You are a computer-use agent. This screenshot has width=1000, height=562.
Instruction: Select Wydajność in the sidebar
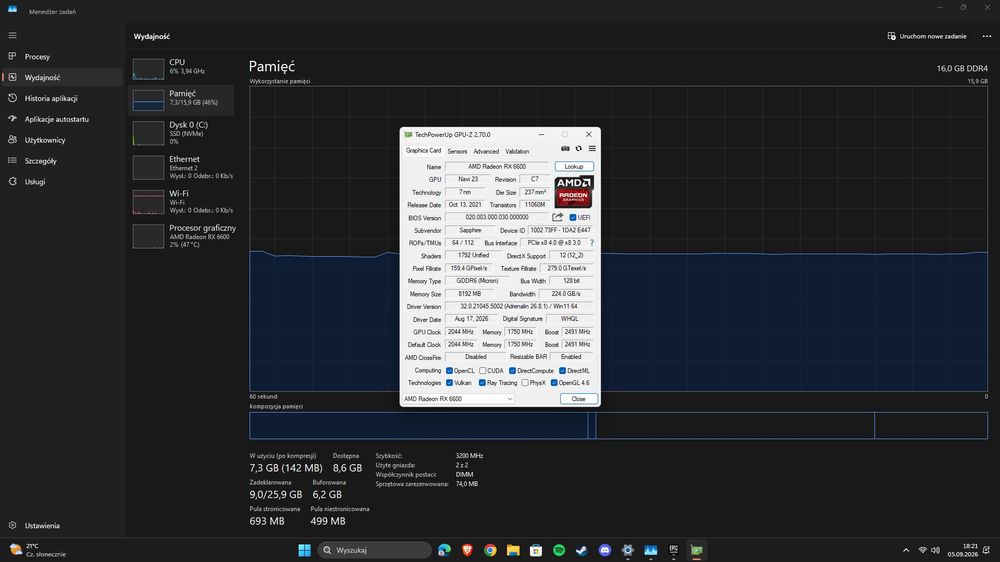point(62,77)
